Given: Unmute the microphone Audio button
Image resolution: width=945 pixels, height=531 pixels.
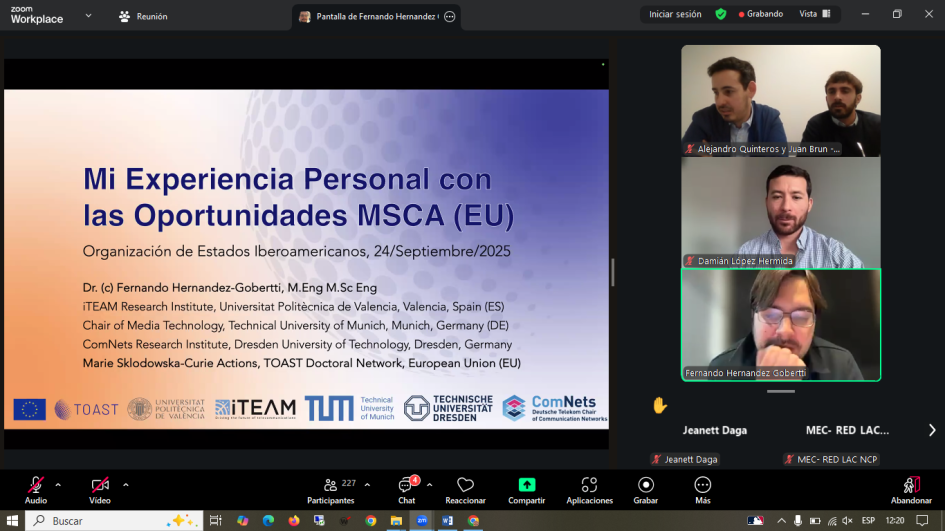Looking at the screenshot, I should [36, 487].
